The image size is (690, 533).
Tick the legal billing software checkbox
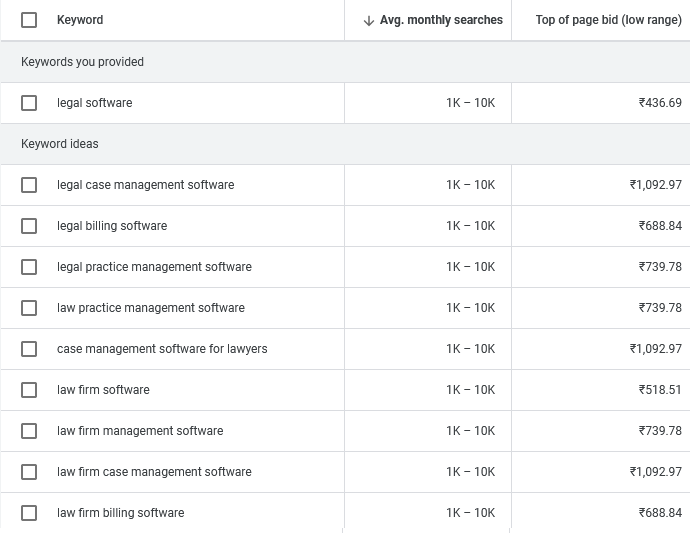(x=29, y=226)
